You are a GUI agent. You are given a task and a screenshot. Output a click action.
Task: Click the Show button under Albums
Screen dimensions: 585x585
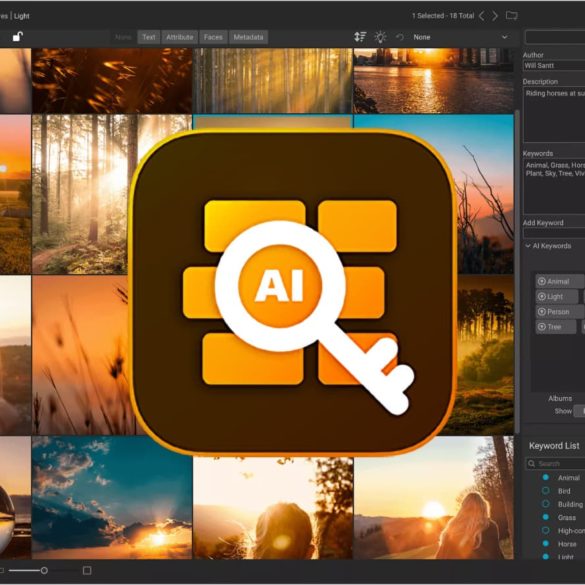(579, 411)
